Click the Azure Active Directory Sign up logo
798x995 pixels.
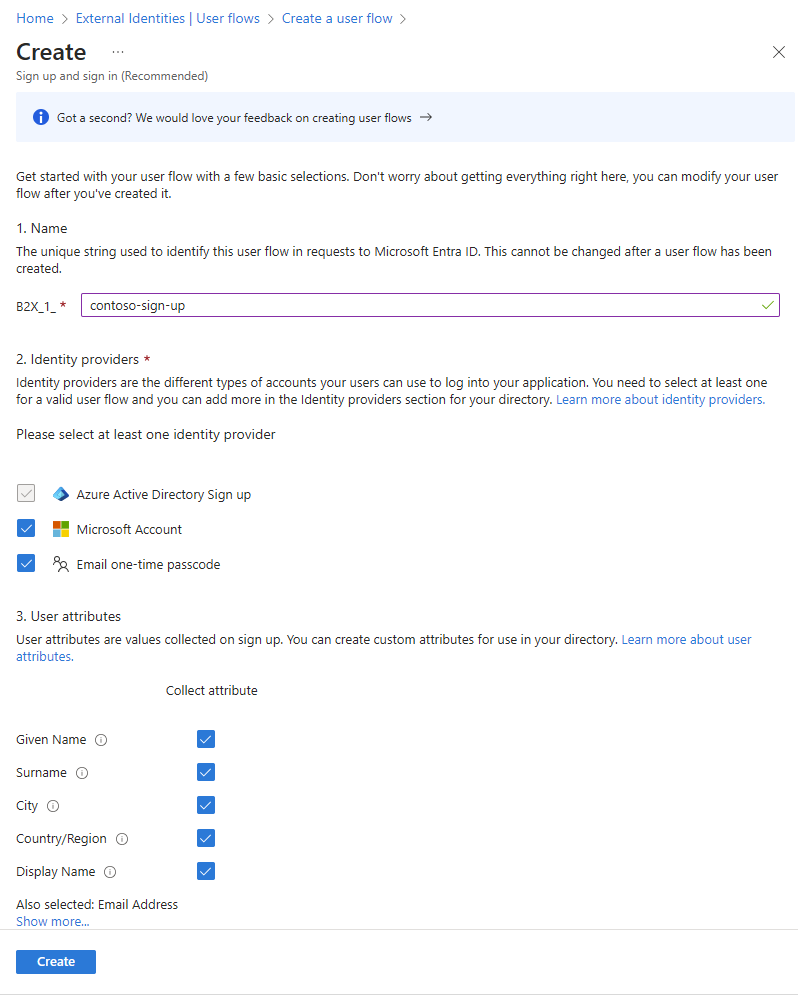tap(61, 494)
